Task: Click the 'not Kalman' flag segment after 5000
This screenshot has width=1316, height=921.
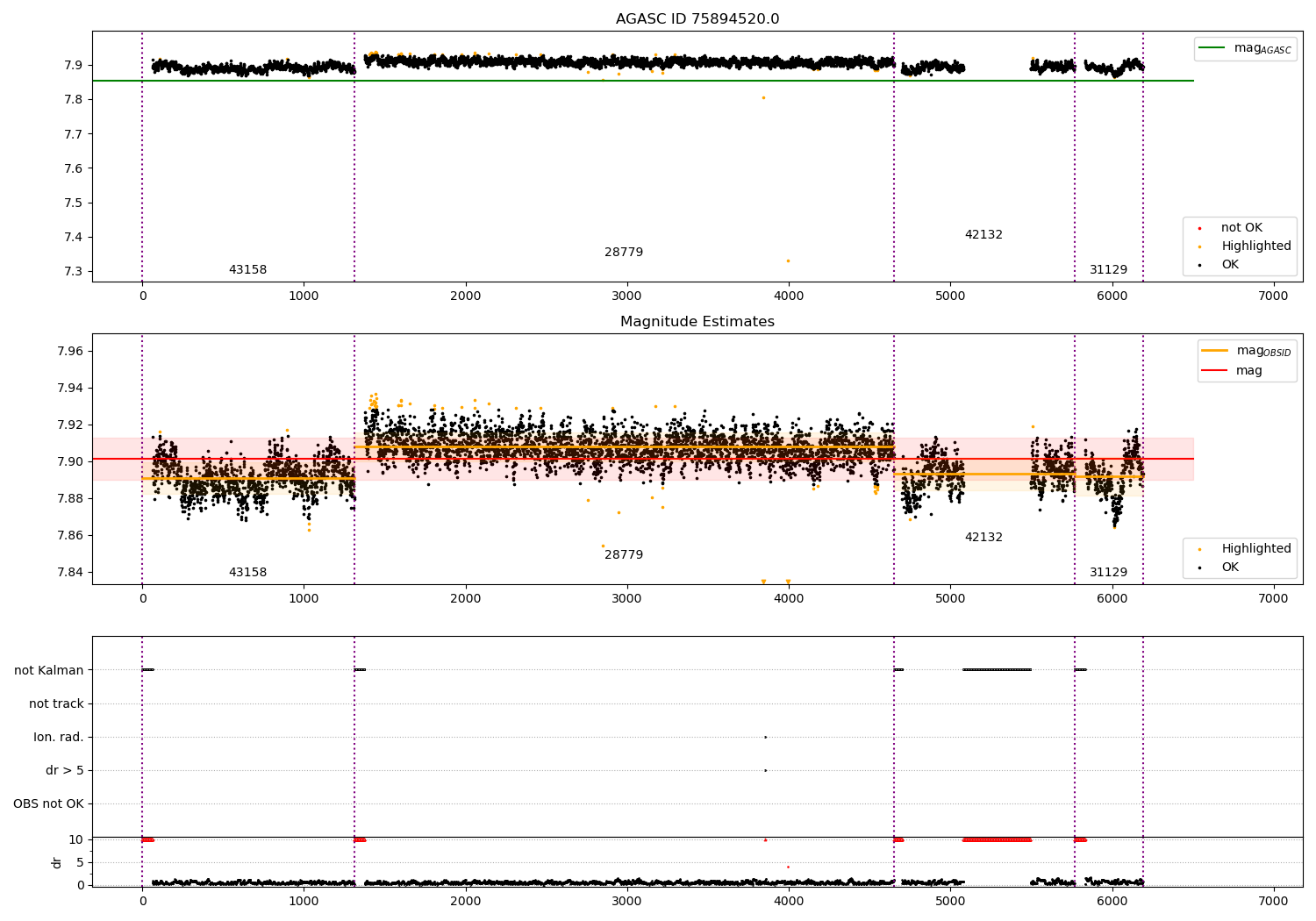Action: (x=997, y=670)
